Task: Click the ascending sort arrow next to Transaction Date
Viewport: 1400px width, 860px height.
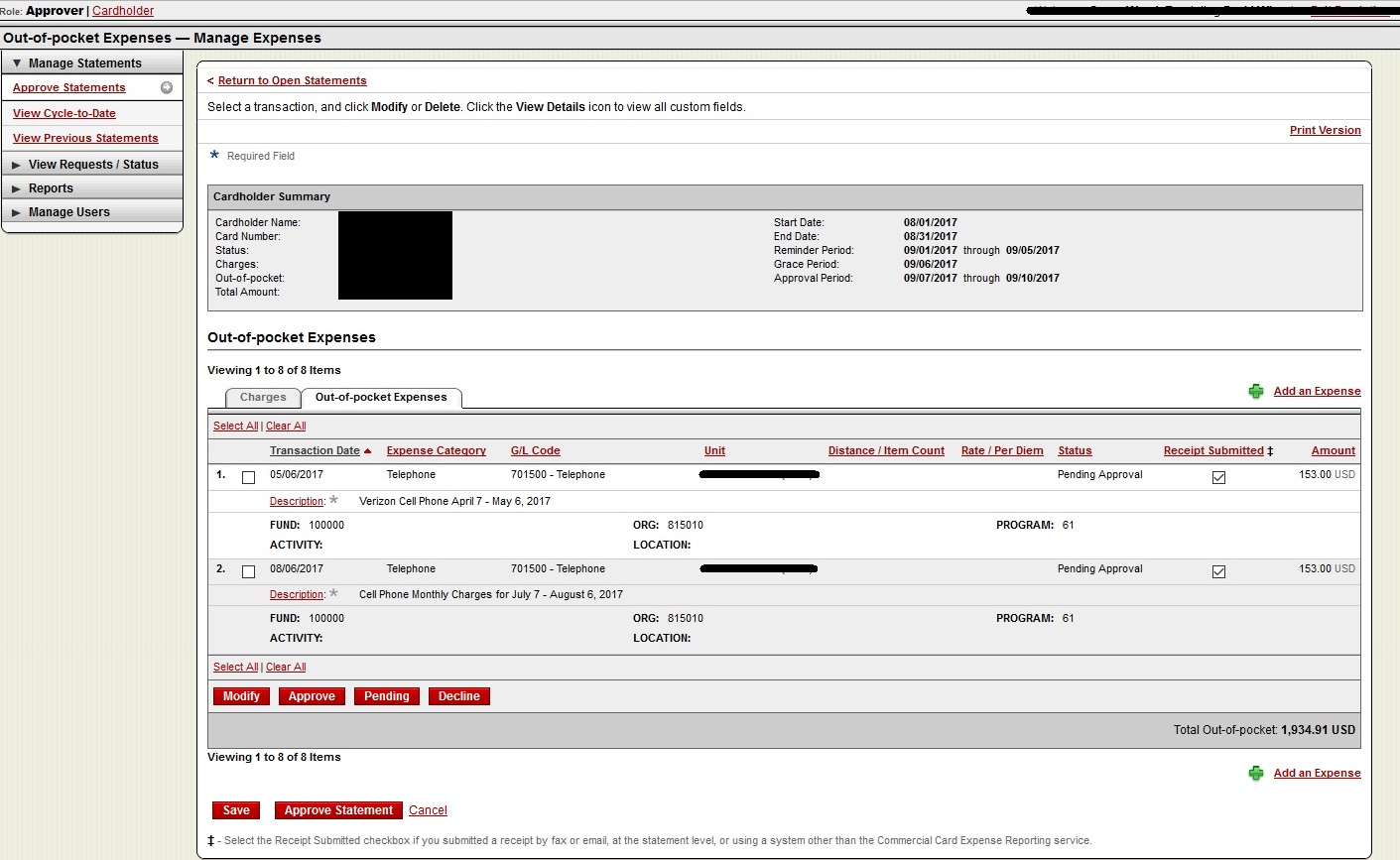Action: tap(368, 451)
